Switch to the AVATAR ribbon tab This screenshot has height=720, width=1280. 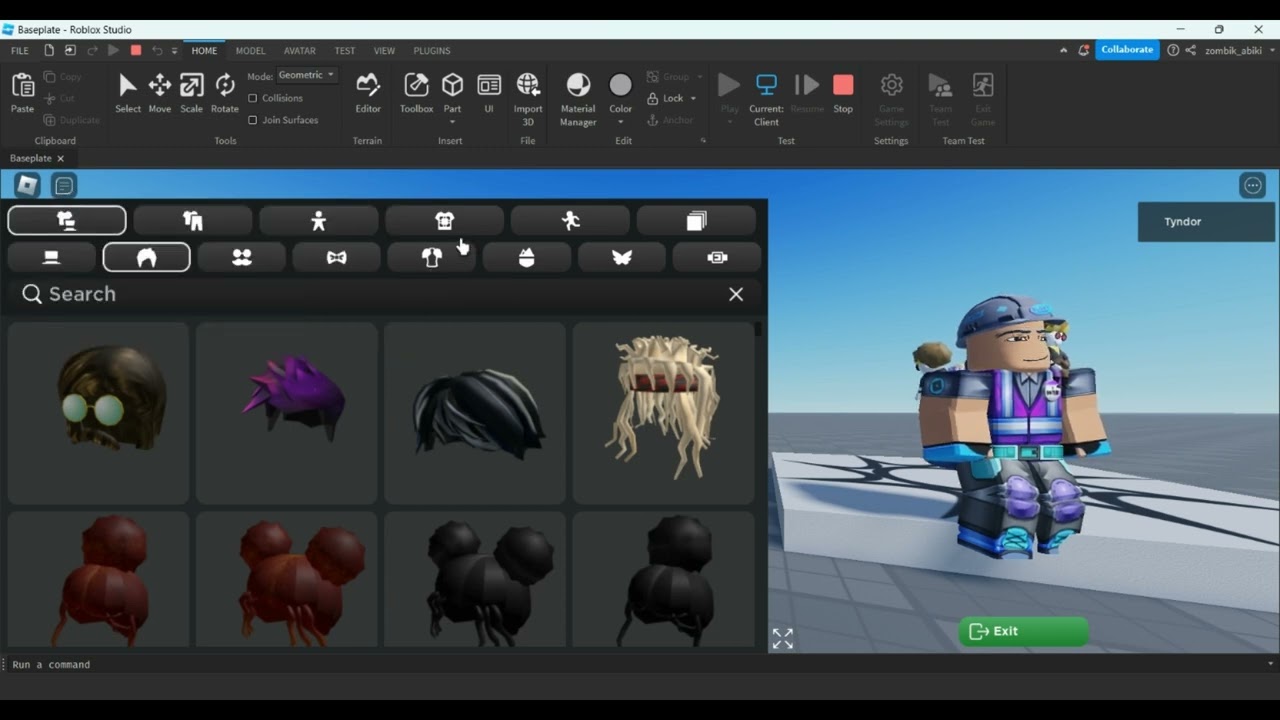[x=299, y=50]
